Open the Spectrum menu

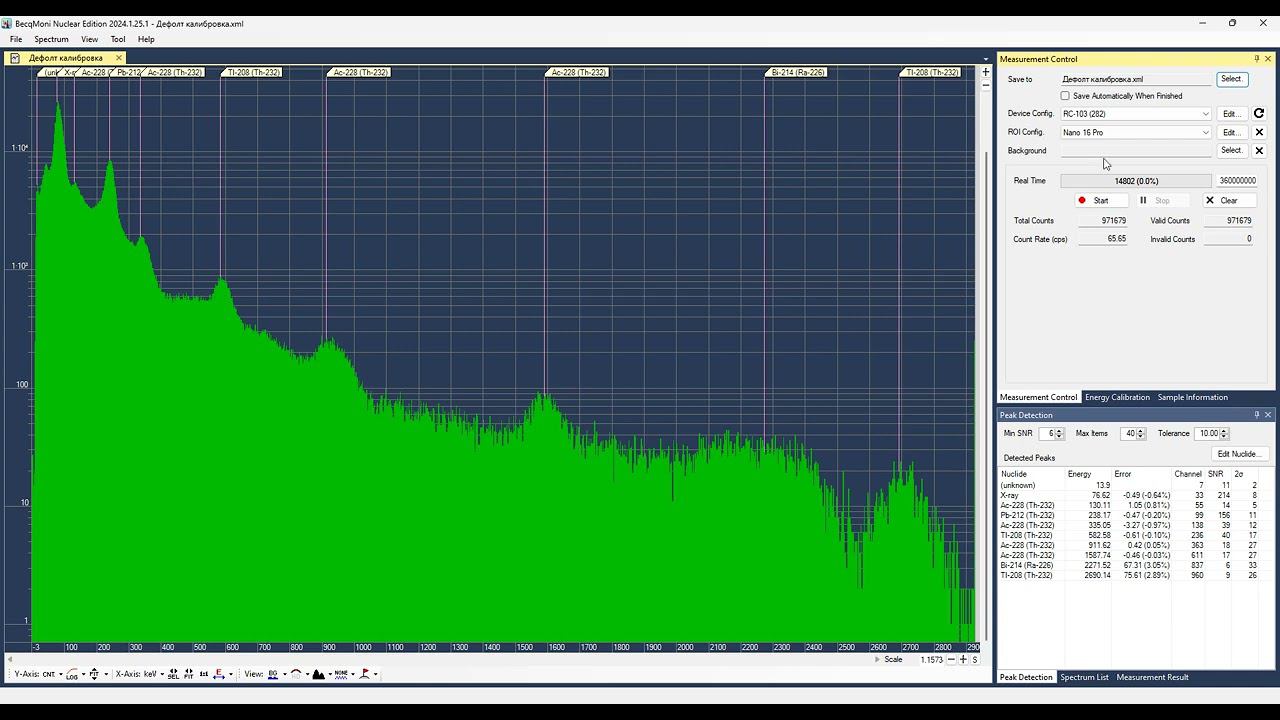point(51,39)
